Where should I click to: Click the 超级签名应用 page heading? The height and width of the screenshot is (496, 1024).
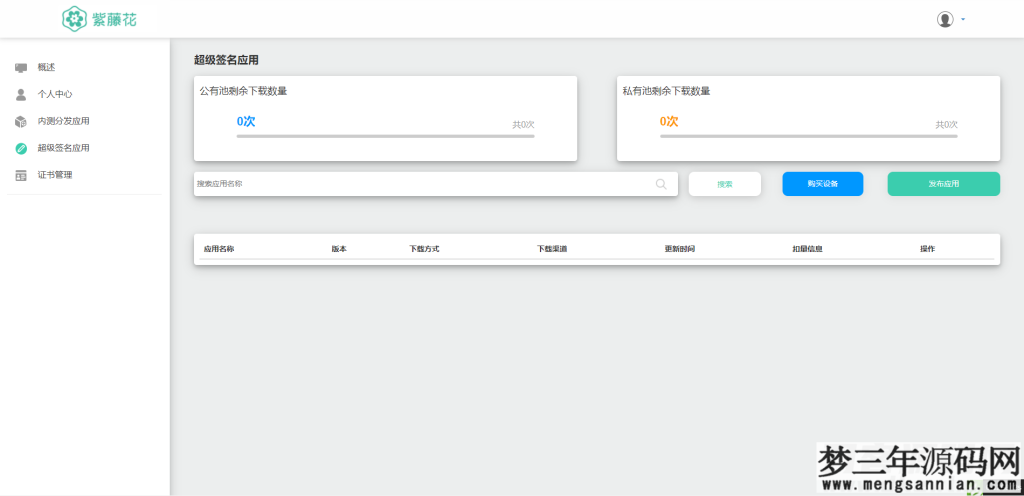pos(227,60)
